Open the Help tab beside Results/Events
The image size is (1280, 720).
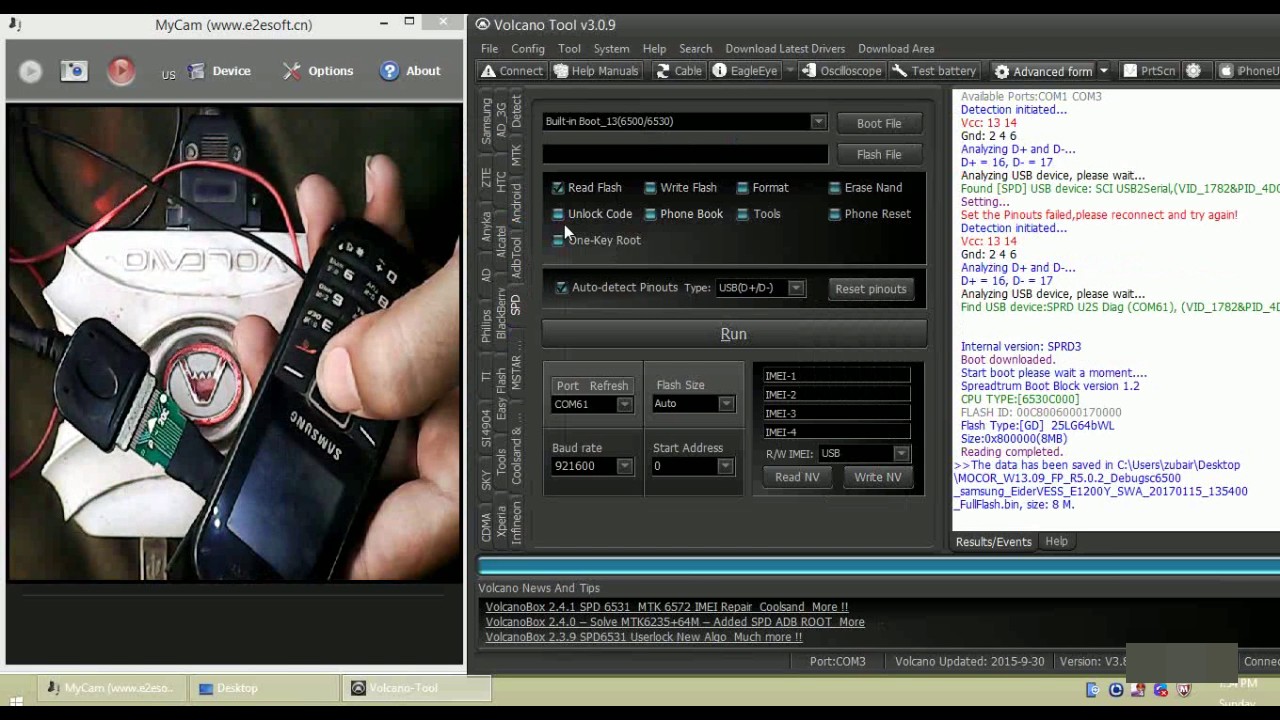pos(1056,541)
